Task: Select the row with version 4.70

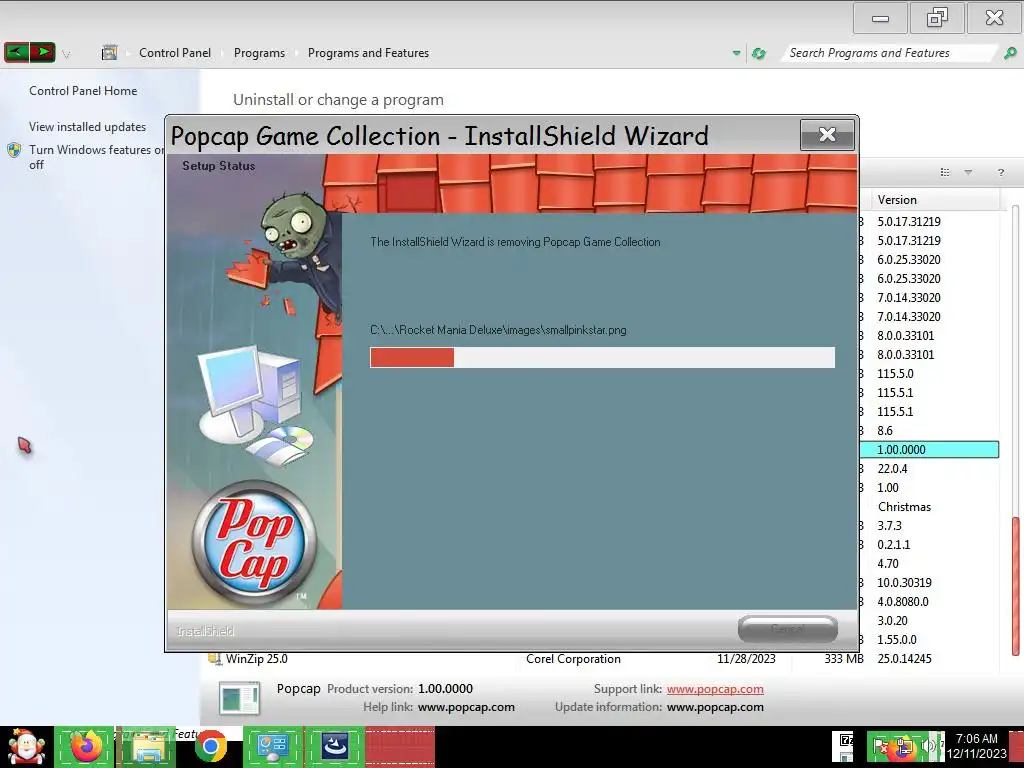Action: pyautogui.click(x=929, y=564)
